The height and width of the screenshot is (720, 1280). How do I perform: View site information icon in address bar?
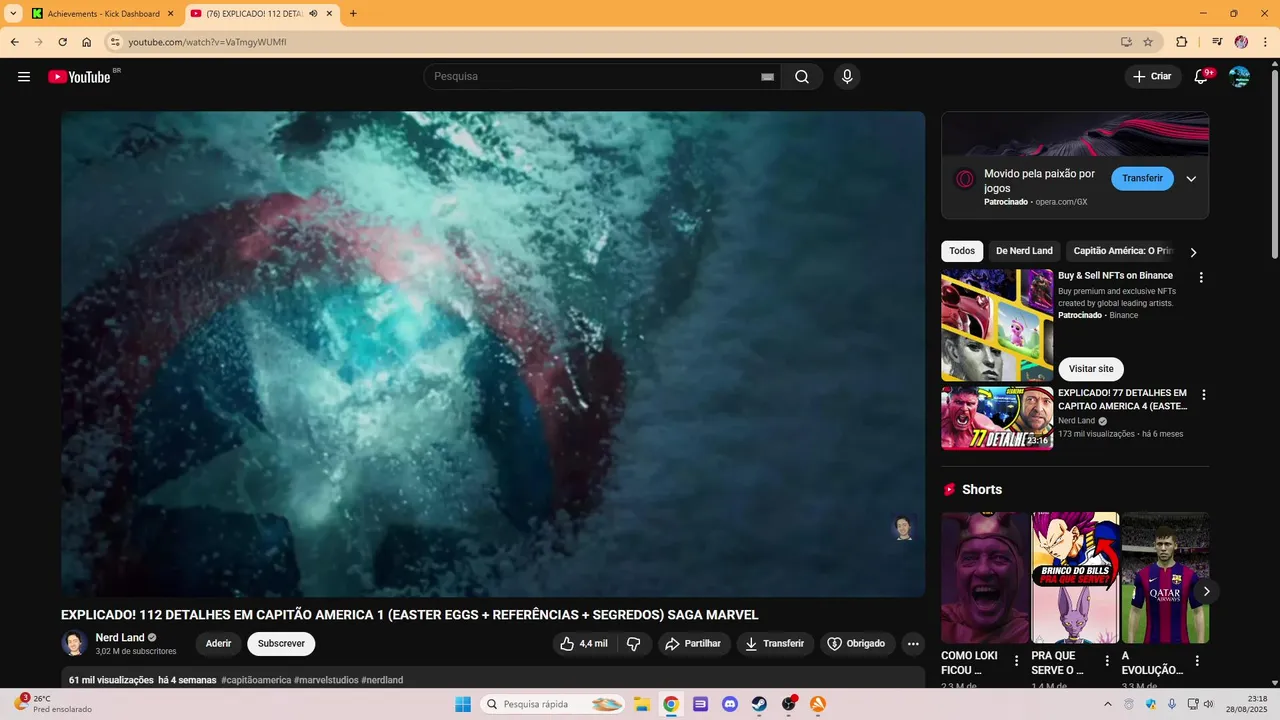[115, 42]
